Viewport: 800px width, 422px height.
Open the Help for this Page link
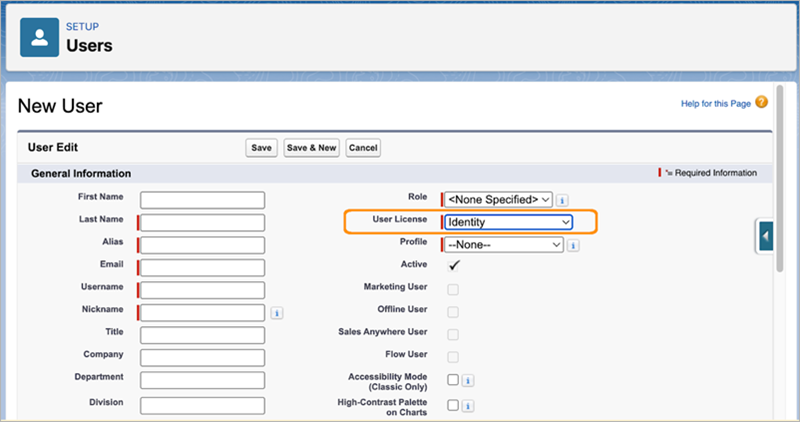point(714,103)
